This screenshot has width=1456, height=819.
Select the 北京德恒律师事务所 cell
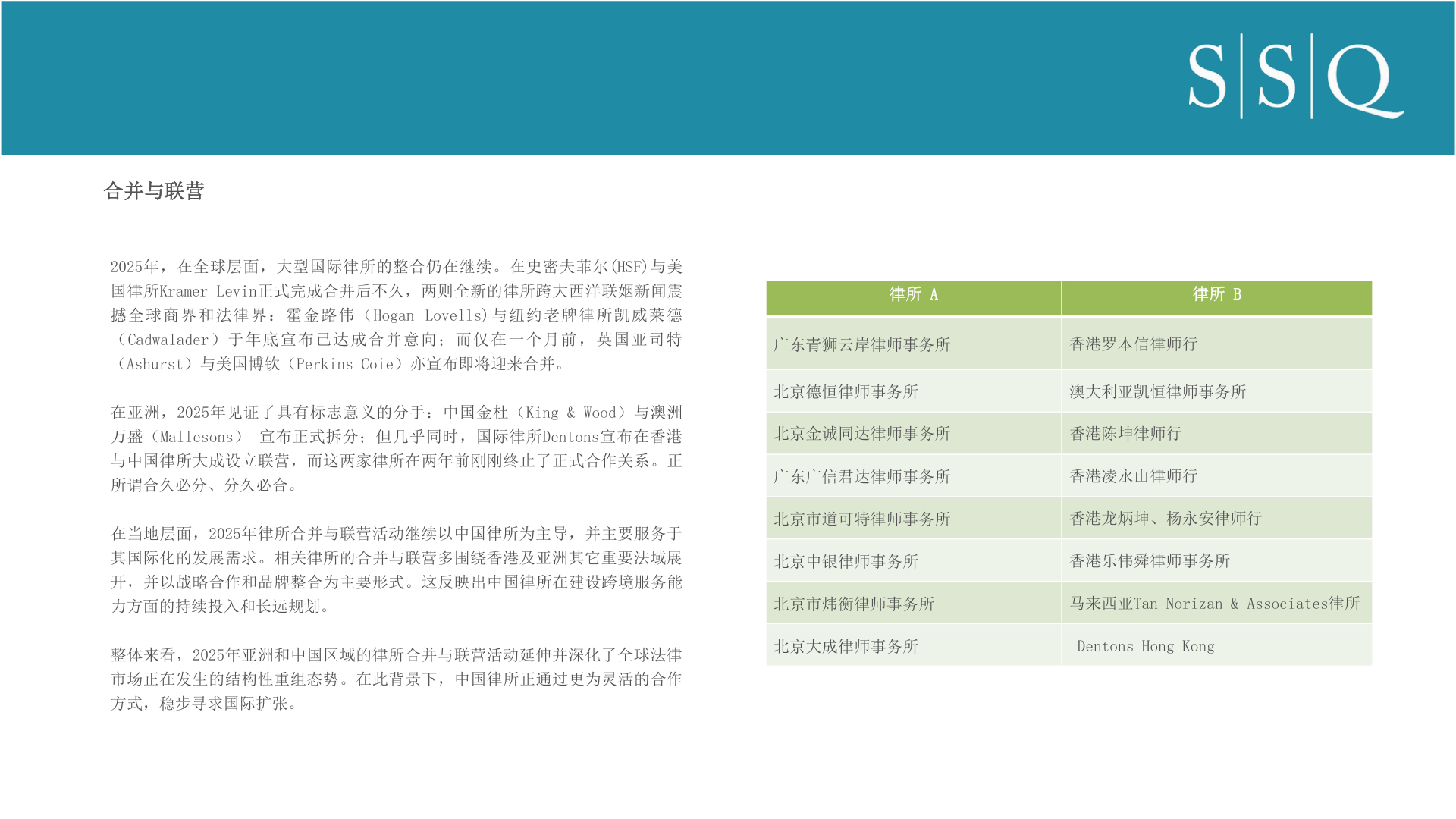click(846, 392)
